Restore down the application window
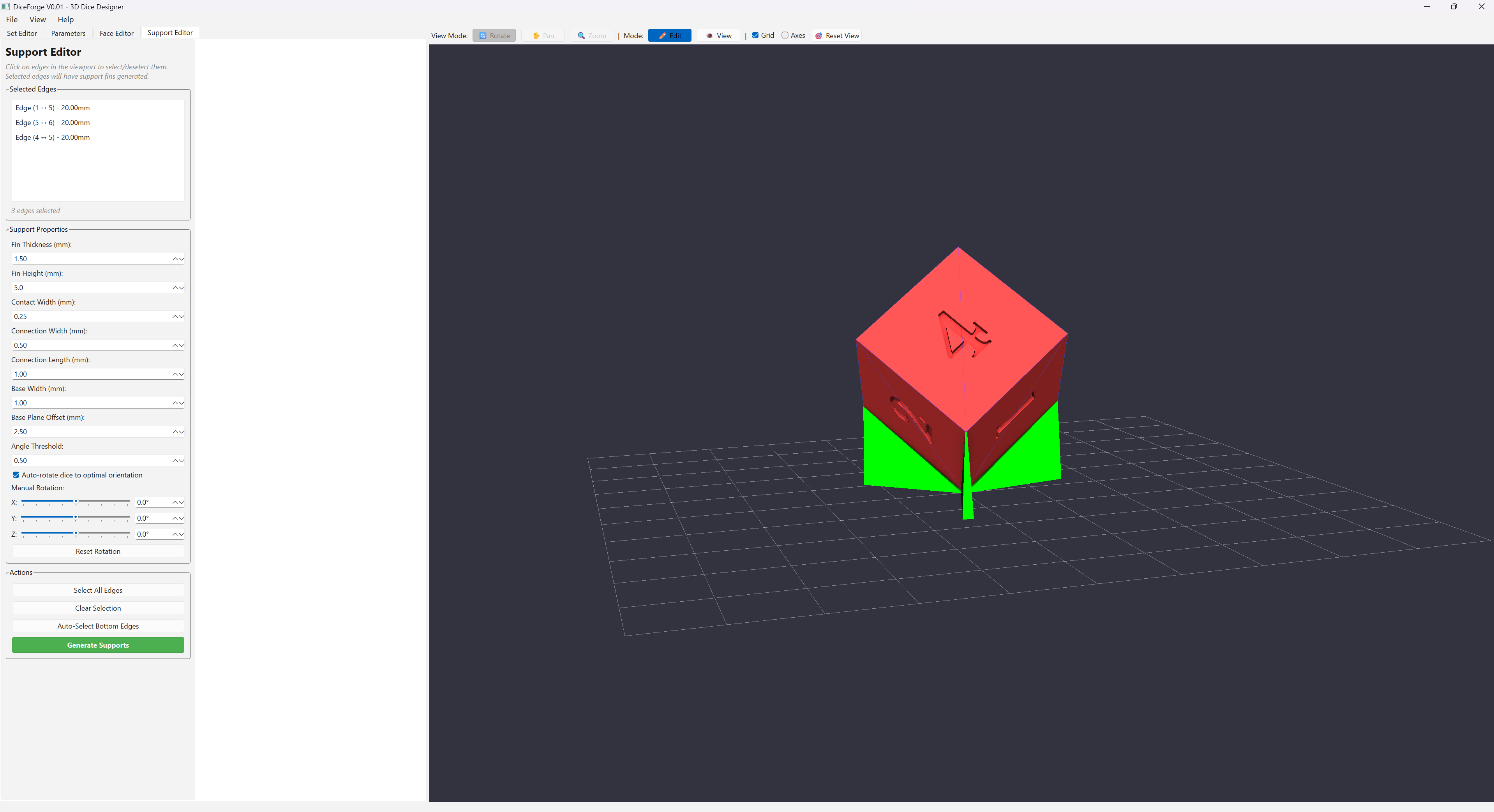Screen dimensions: 1494x812 pyautogui.click(x=1453, y=6)
